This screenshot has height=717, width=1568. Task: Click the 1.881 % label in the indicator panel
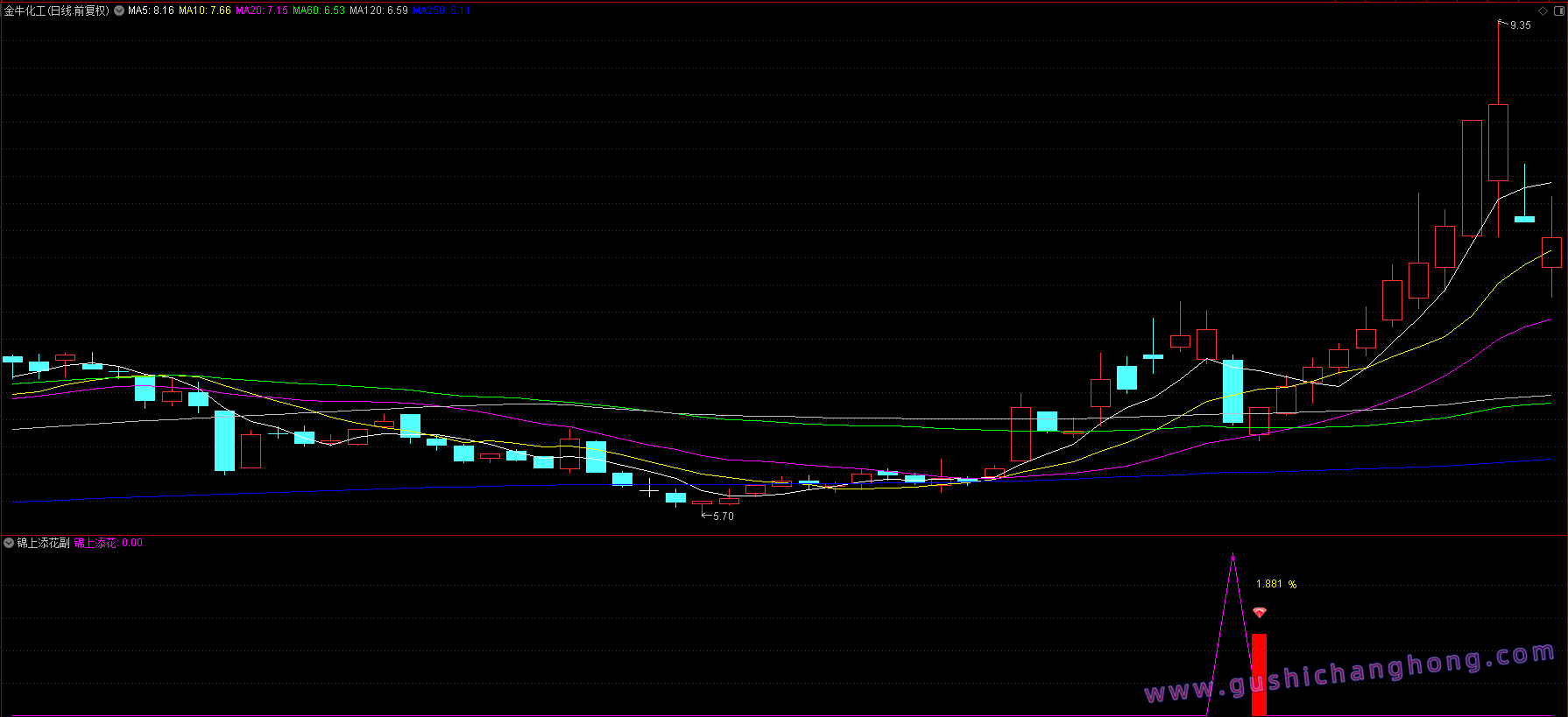coord(1275,584)
